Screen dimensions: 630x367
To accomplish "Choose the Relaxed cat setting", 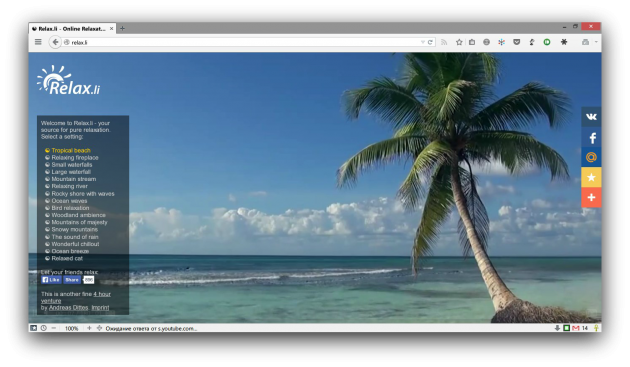I will coord(67,258).
